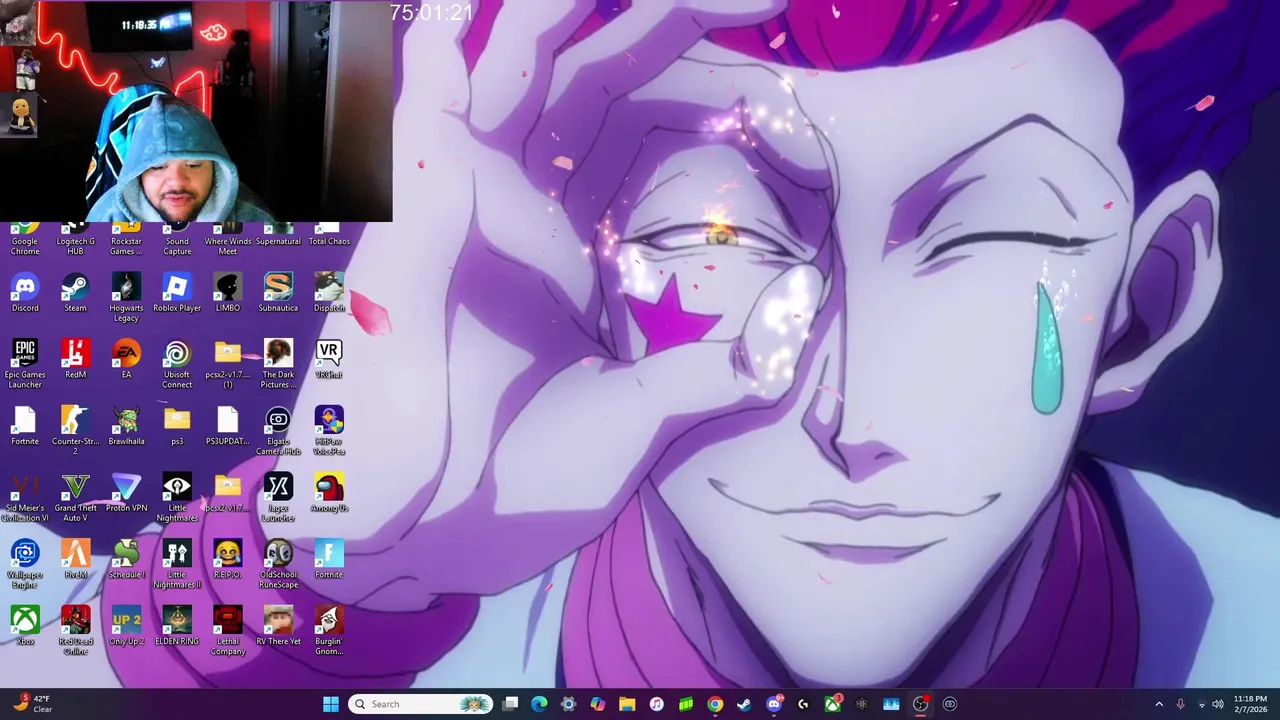
Task: Switch to Steam via the taskbar
Action: click(x=744, y=704)
